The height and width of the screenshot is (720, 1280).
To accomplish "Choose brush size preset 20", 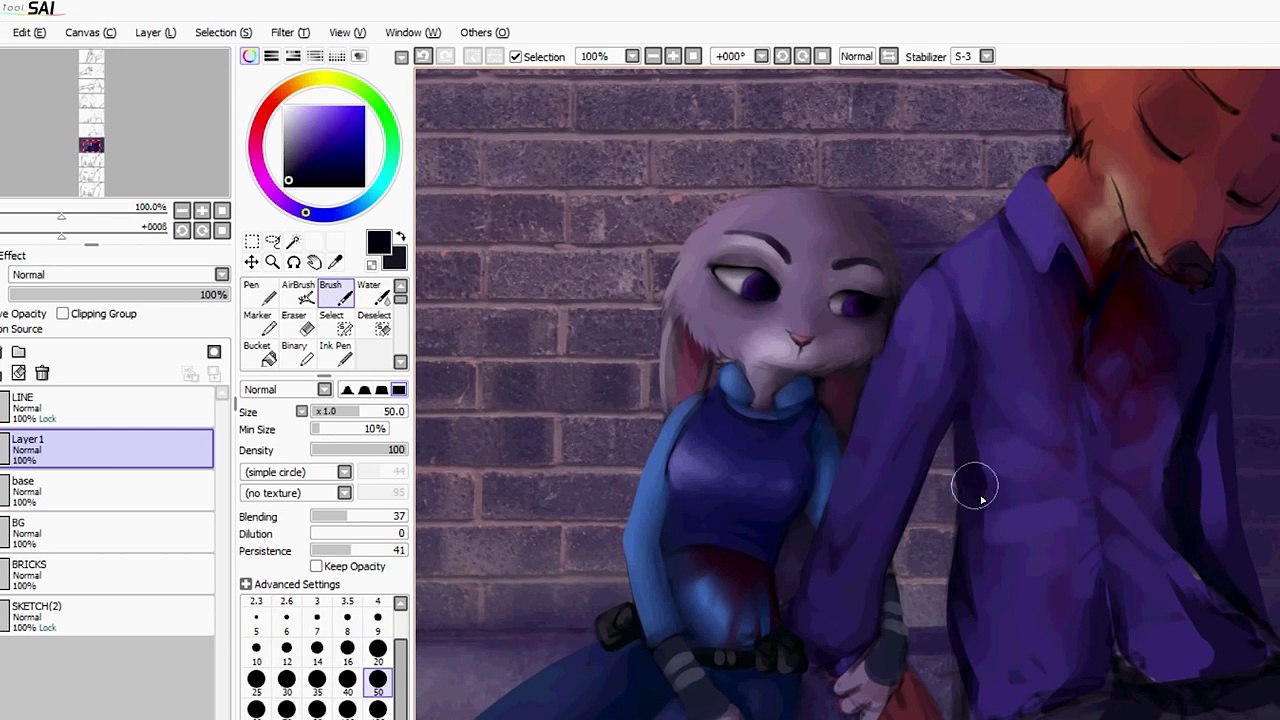I will [378, 651].
